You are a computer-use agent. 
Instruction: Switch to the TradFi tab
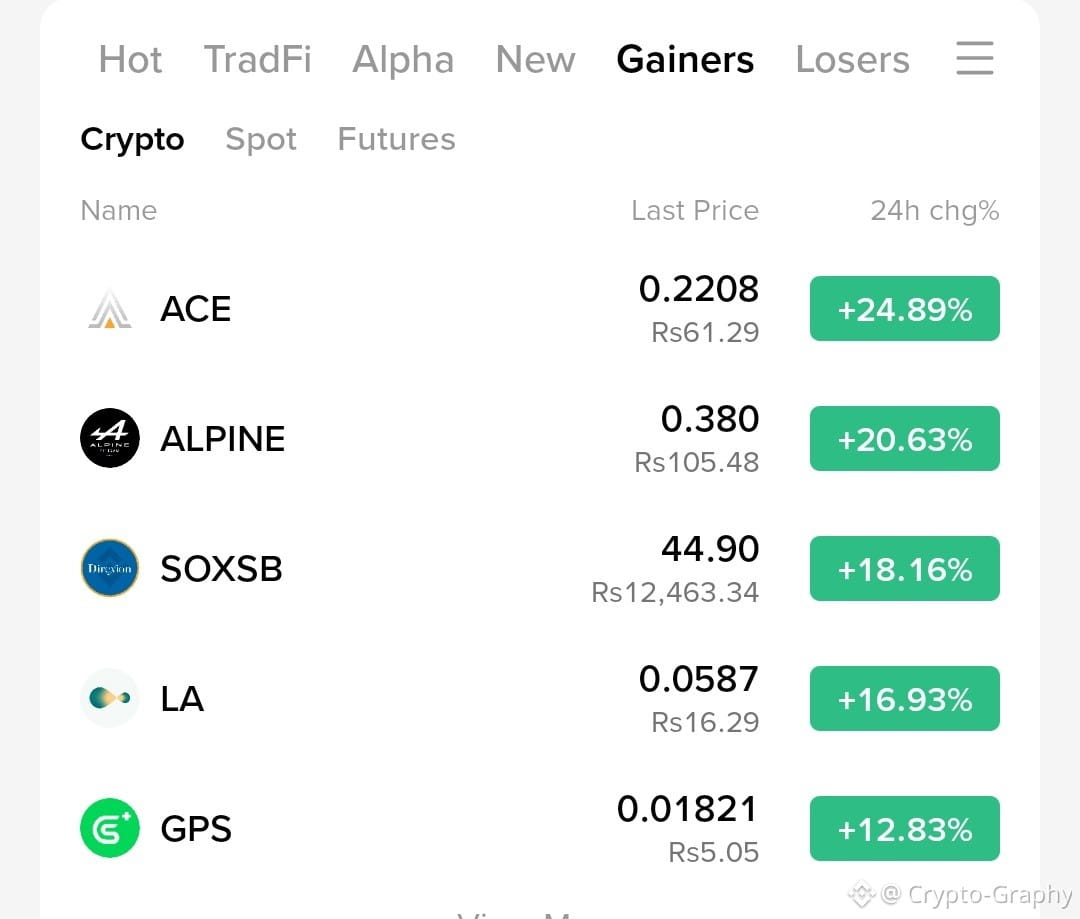pos(258,59)
